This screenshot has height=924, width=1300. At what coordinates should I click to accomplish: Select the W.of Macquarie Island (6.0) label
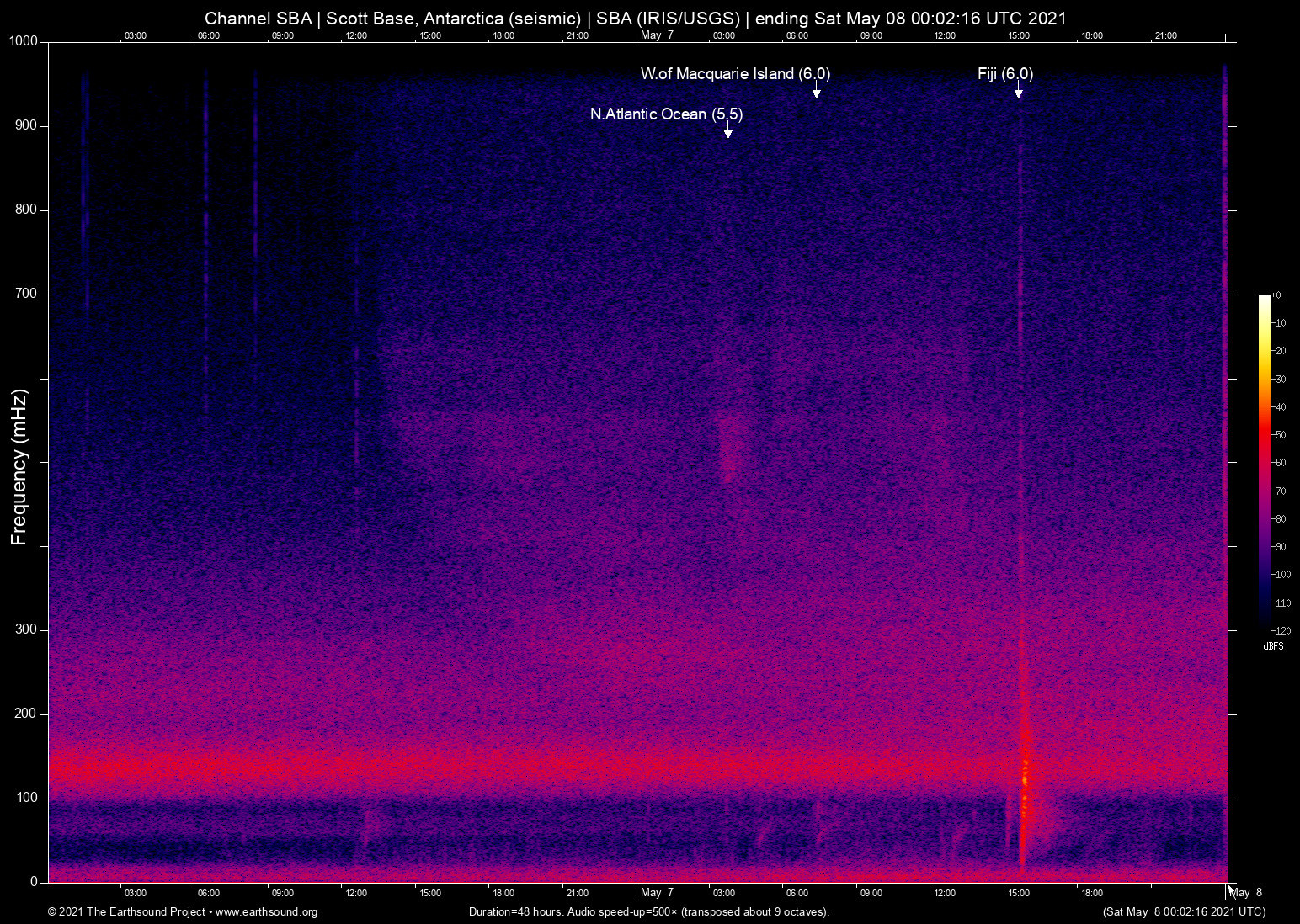(x=735, y=74)
